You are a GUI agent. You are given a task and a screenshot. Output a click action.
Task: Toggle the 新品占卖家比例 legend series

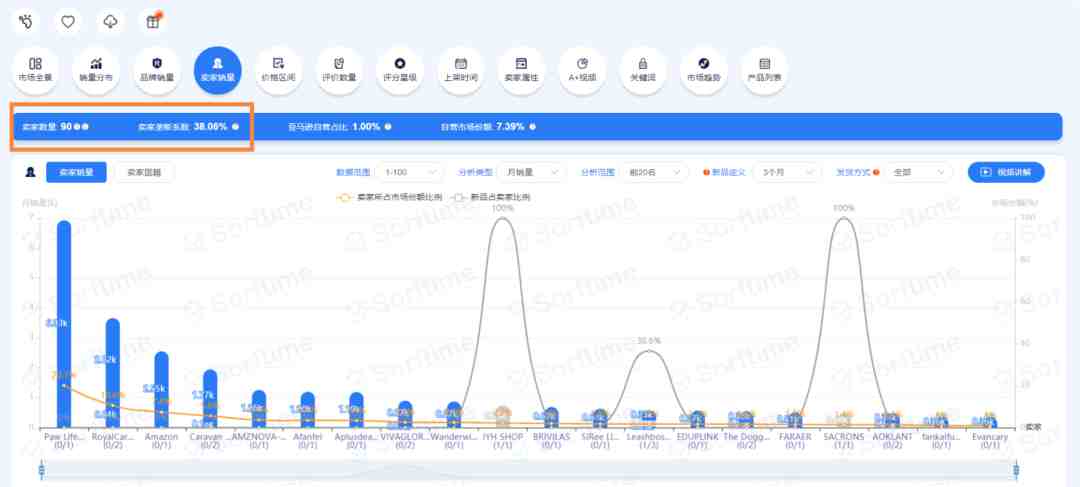491,197
